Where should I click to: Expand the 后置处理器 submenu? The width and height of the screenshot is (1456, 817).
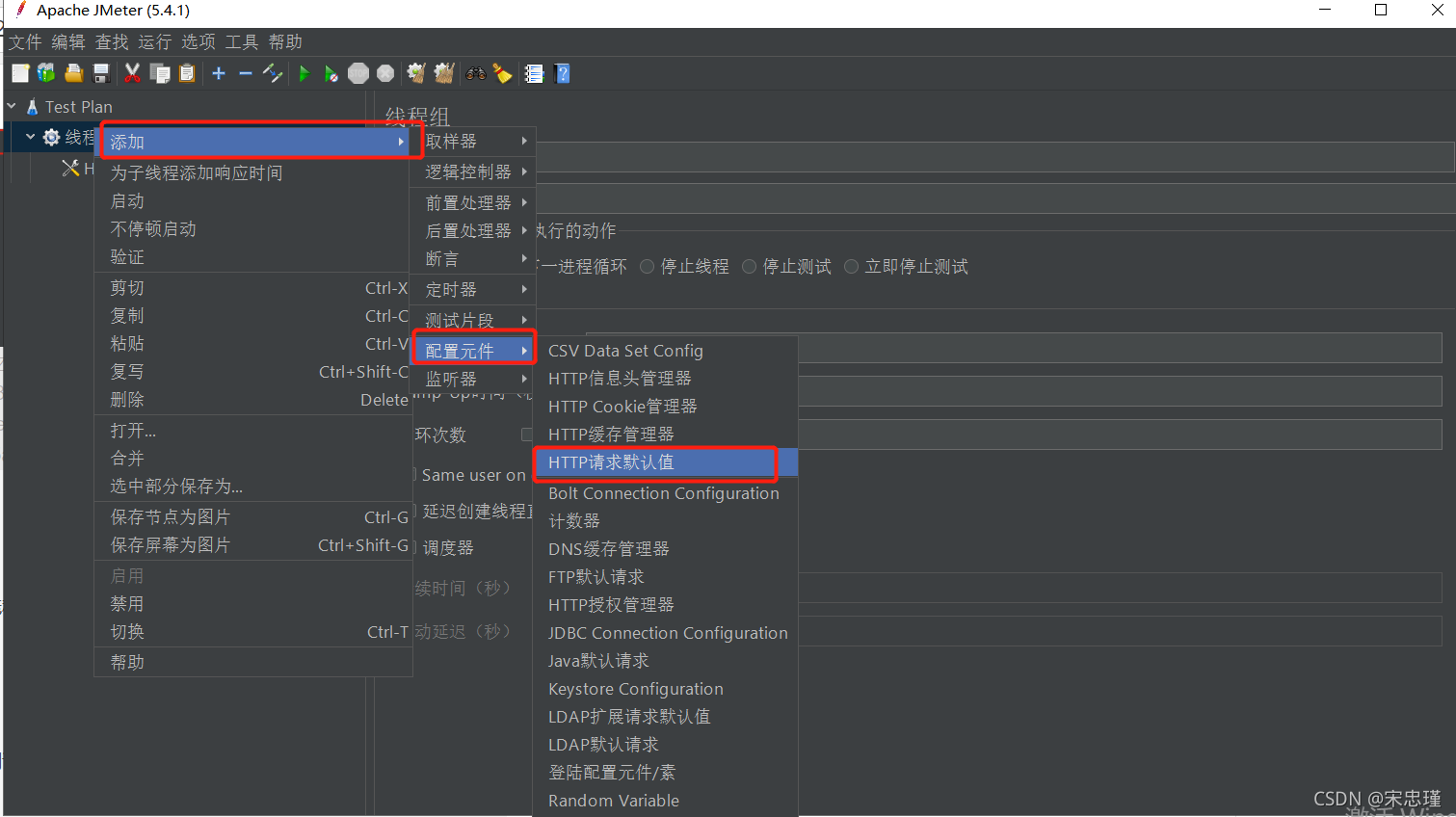[473, 230]
